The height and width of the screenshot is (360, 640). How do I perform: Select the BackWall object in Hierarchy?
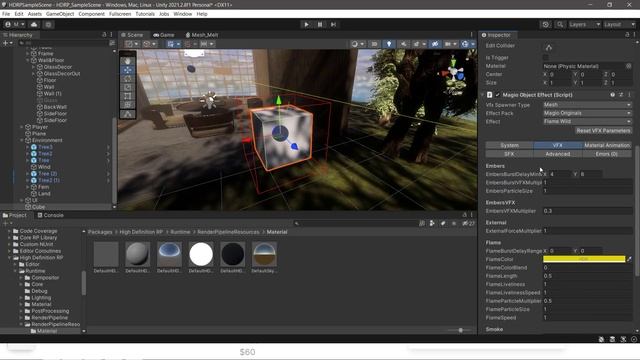coord(55,107)
